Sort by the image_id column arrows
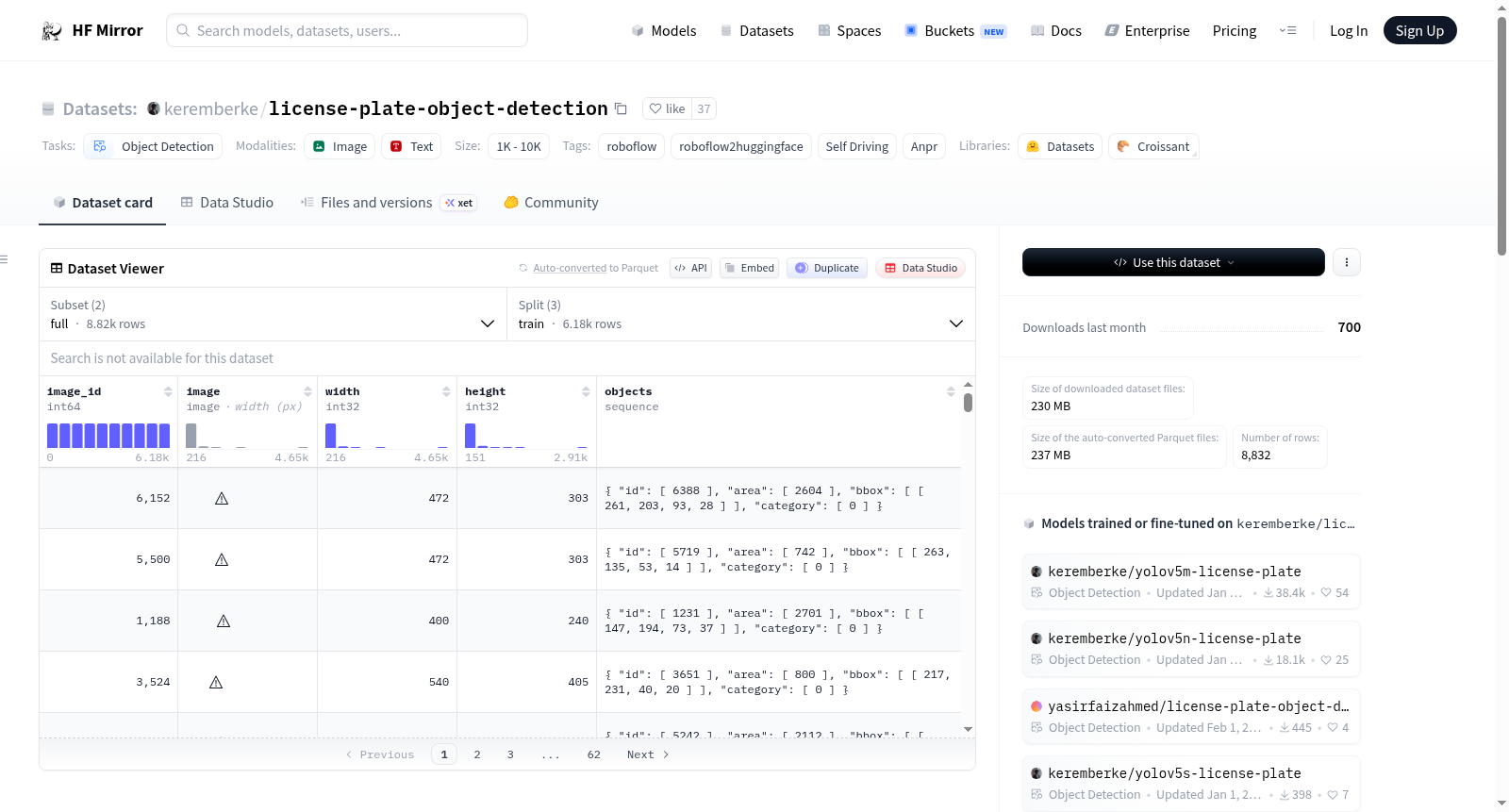This screenshot has width=1509, height=812. [168, 391]
